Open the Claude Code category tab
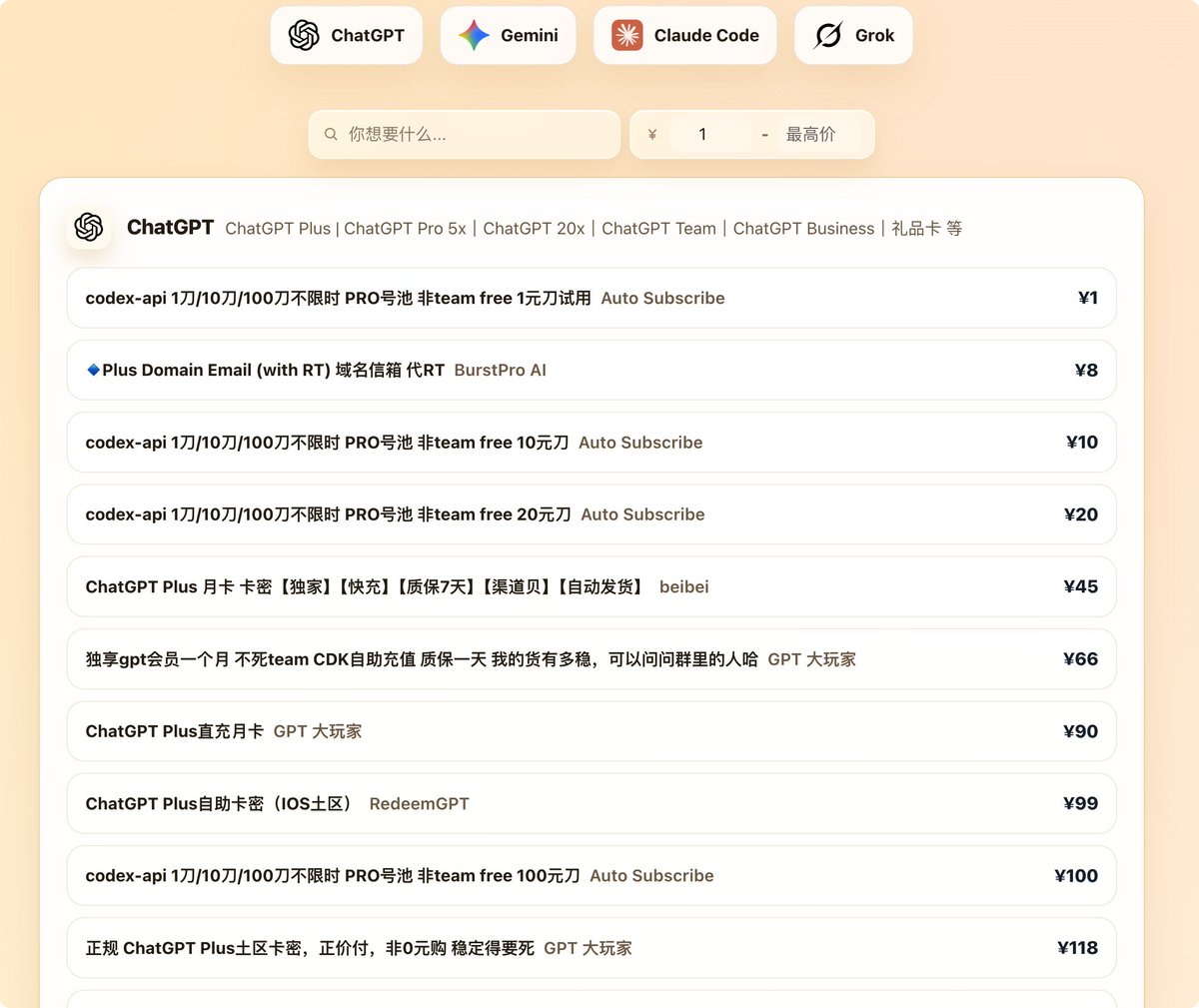This screenshot has width=1199, height=1008. point(685,35)
